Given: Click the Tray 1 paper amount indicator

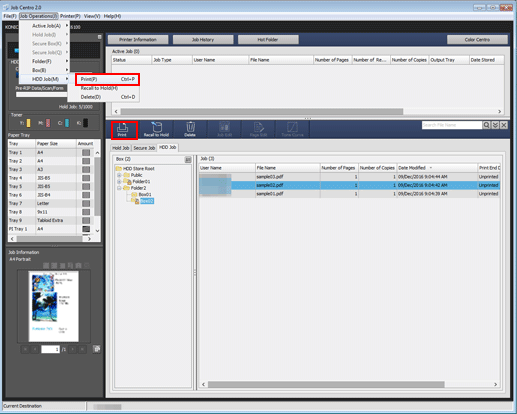Looking at the screenshot, I should [x=86, y=153].
